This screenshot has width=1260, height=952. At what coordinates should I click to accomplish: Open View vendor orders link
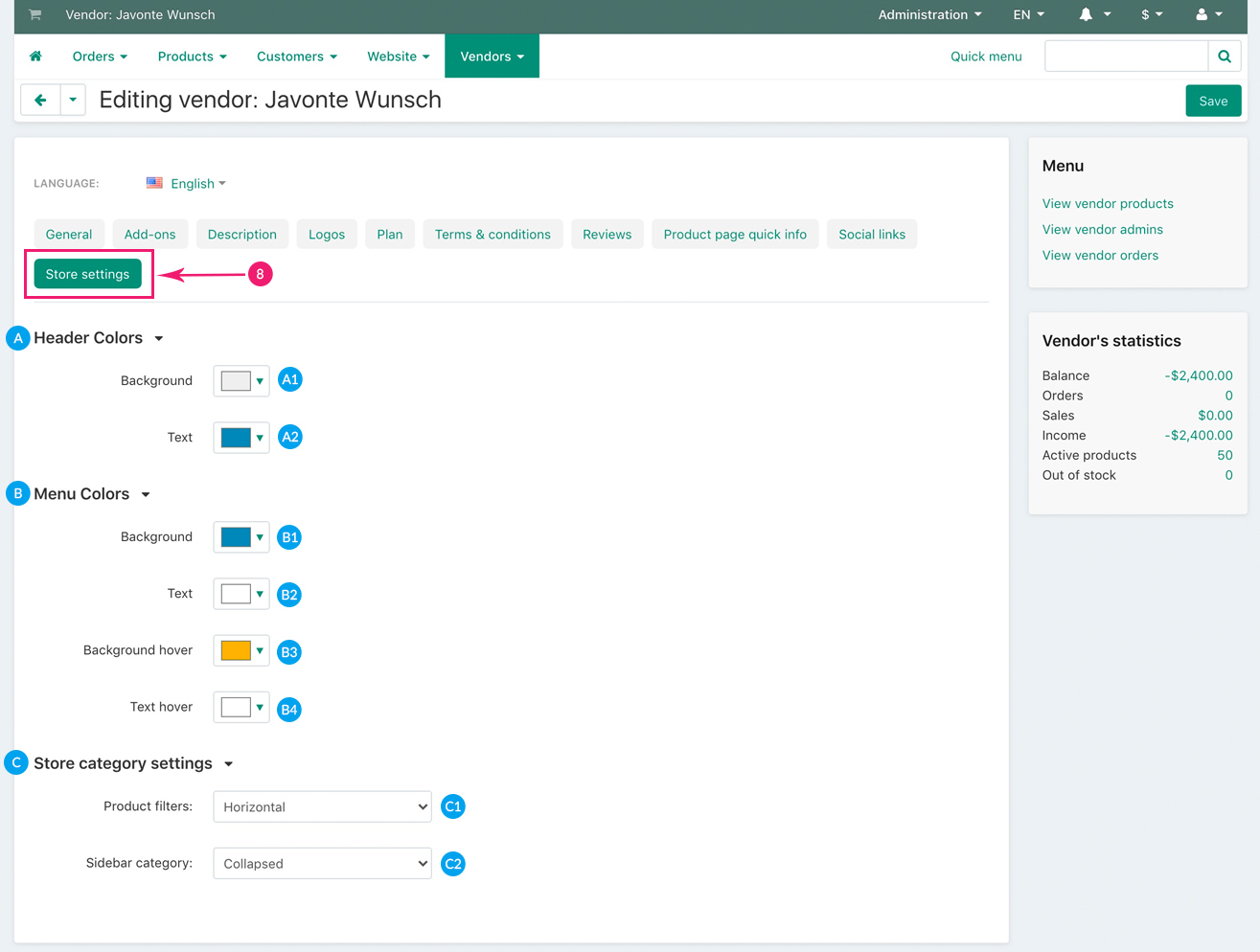click(1100, 256)
